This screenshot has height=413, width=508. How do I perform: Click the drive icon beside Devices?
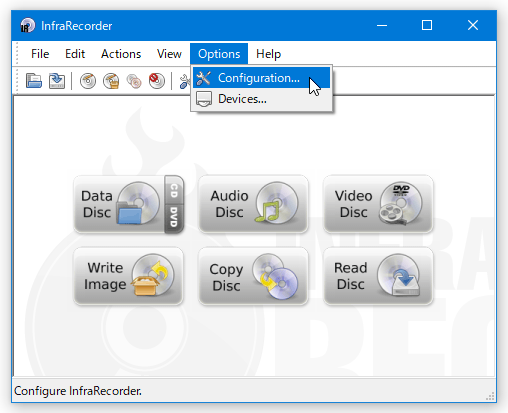click(203, 99)
